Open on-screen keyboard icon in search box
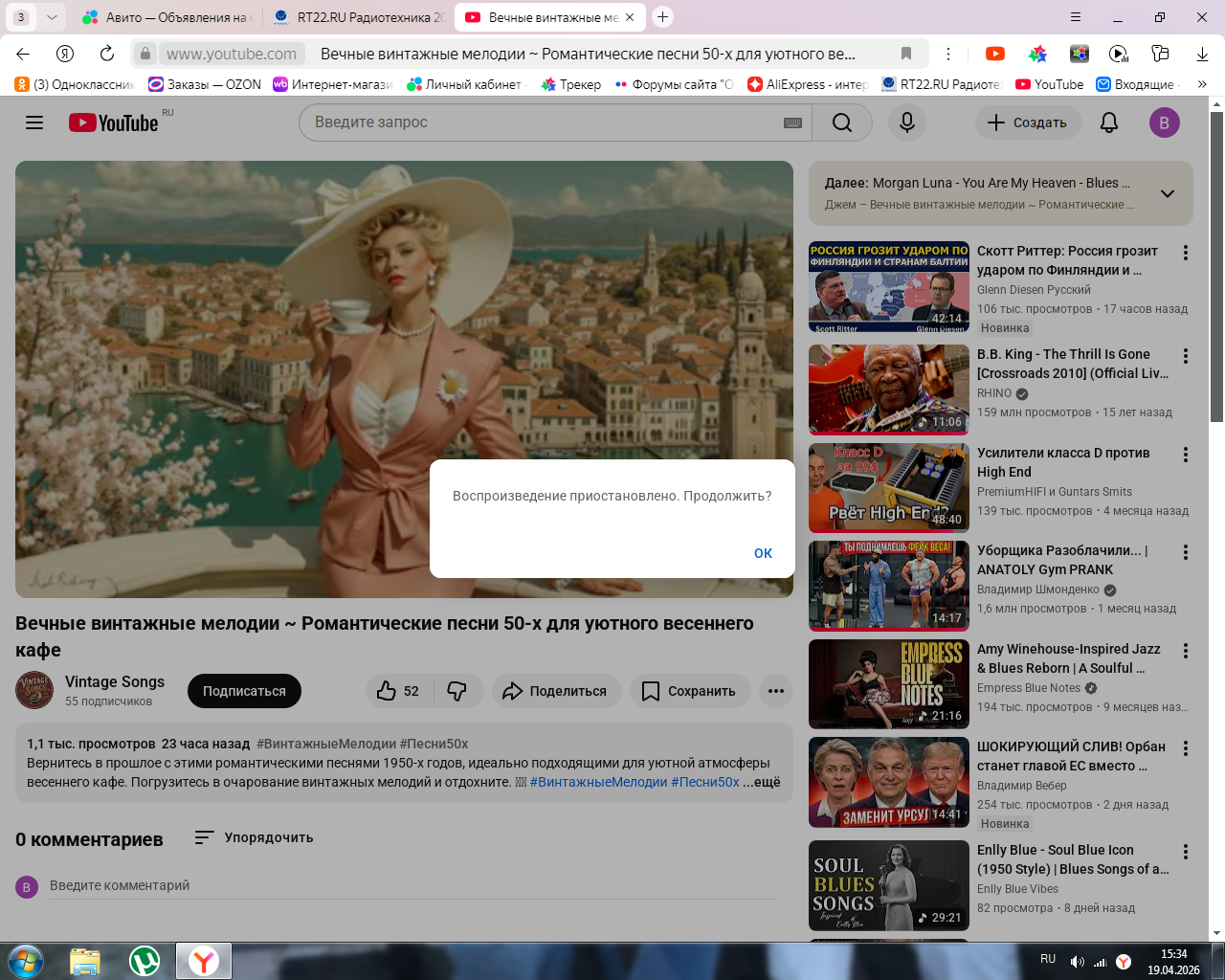1225x980 pixels. tap(792, 122)
